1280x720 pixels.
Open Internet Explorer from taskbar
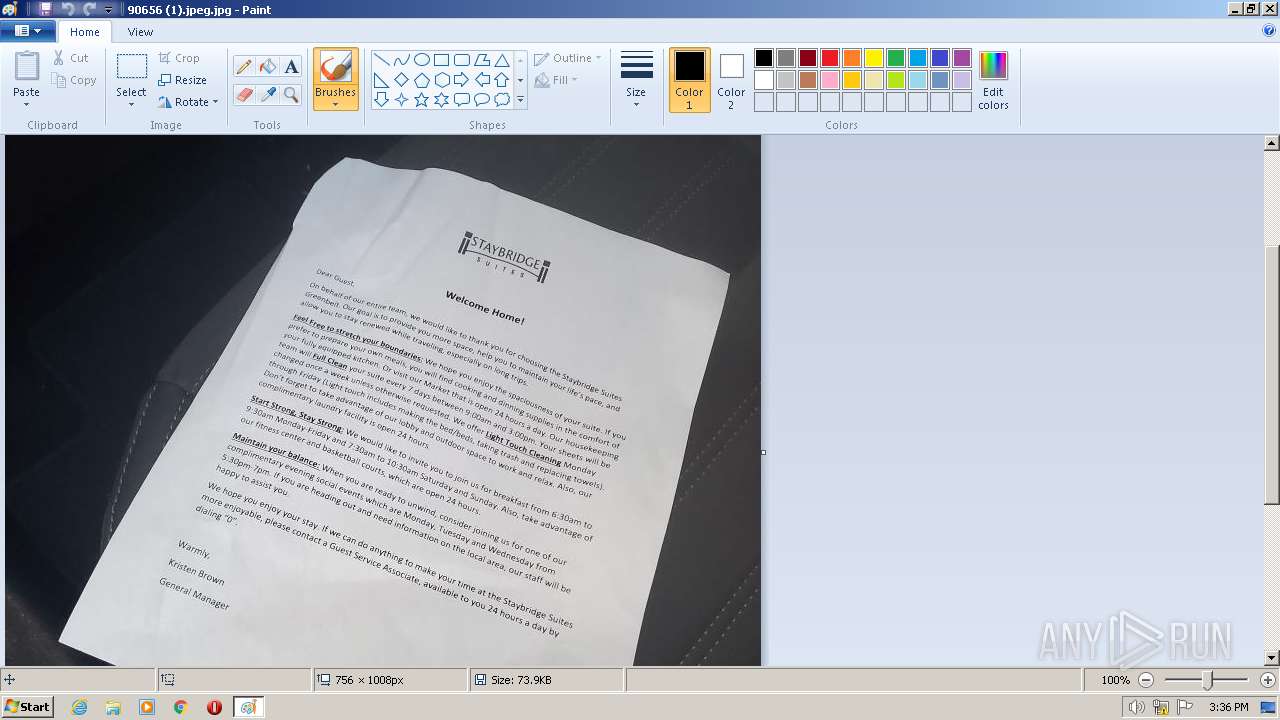coord(79,707)
